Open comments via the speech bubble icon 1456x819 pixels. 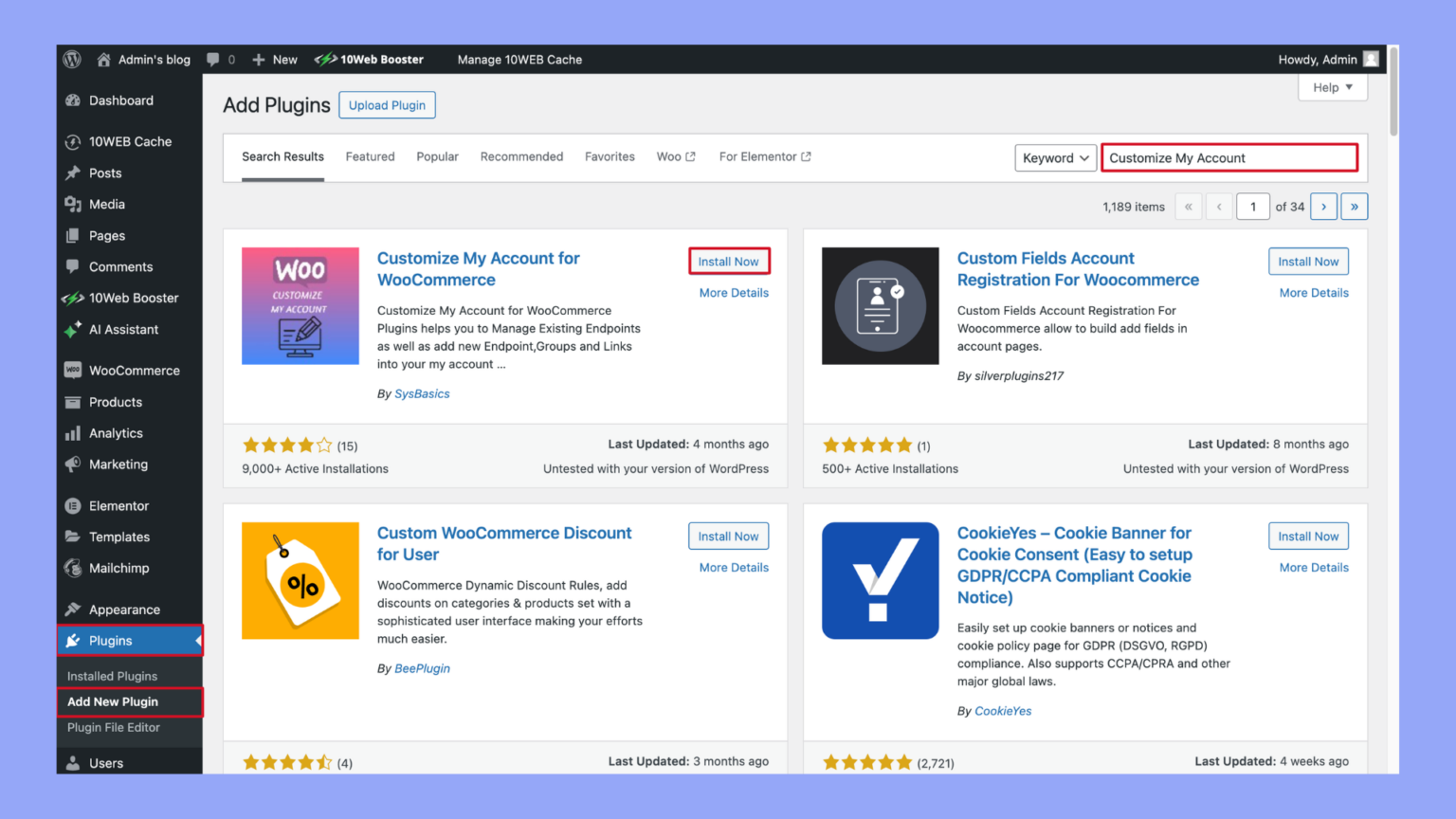[x=74, y=266]
